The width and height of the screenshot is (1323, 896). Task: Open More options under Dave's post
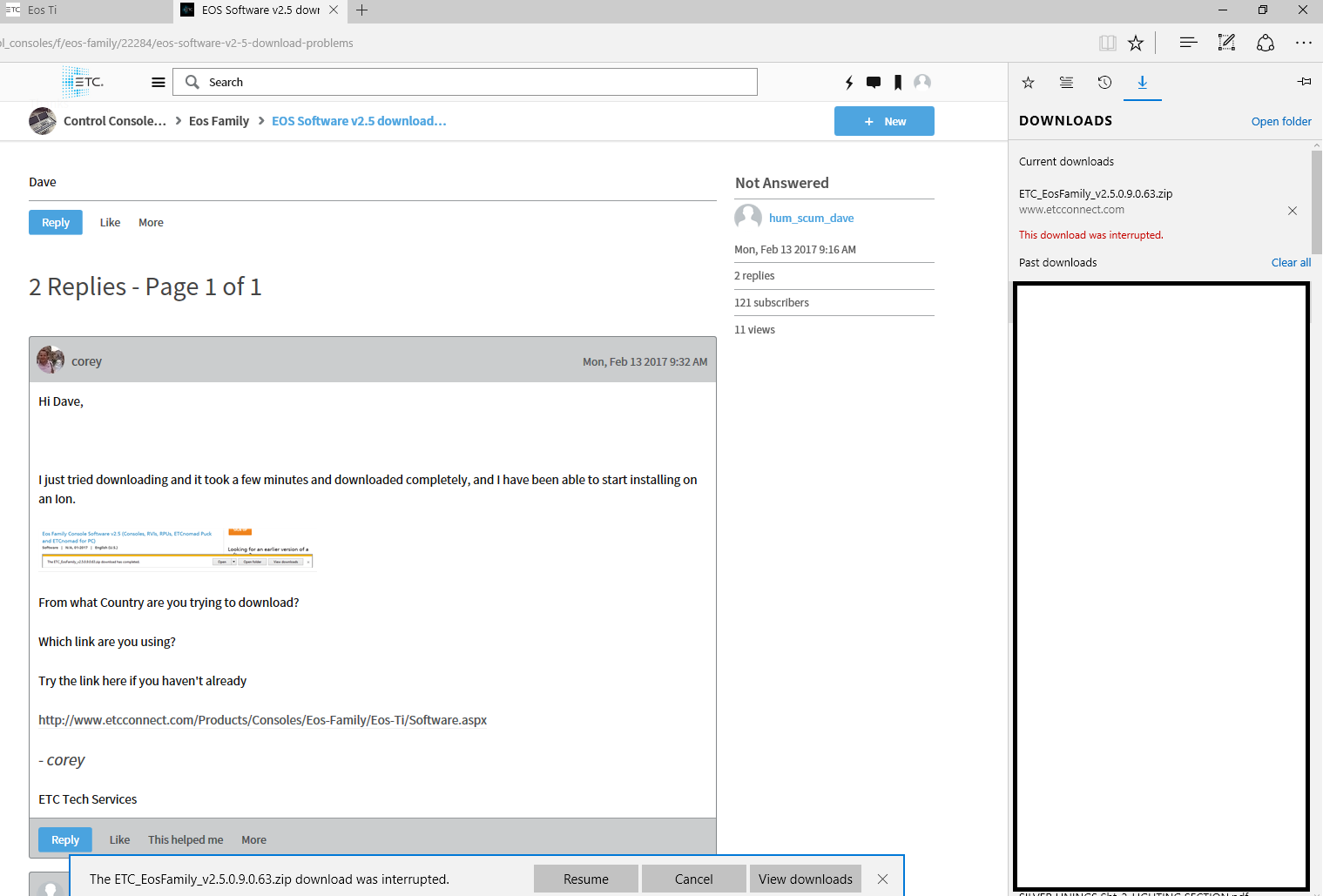[x=151, y=222]
